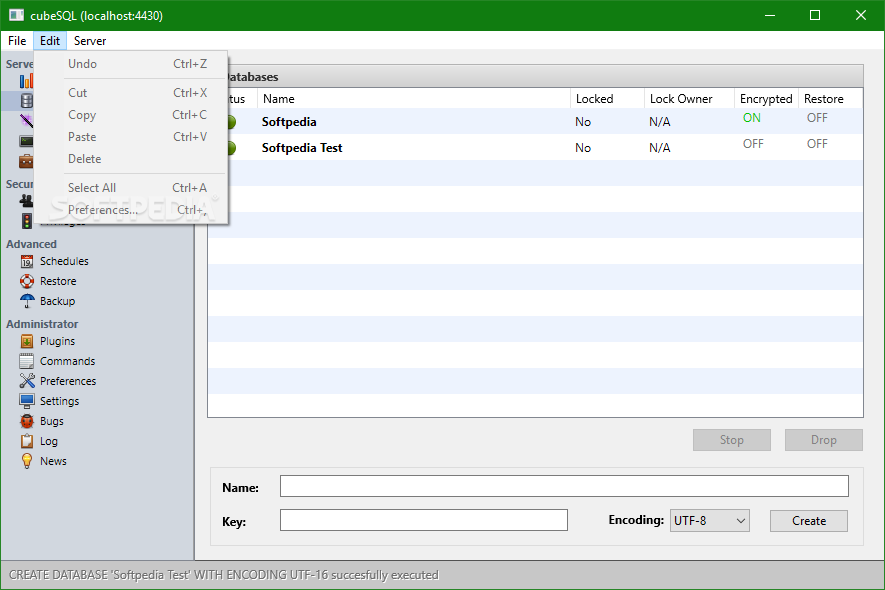Sort by the Locked column header
885x590 pixels.
607,99
